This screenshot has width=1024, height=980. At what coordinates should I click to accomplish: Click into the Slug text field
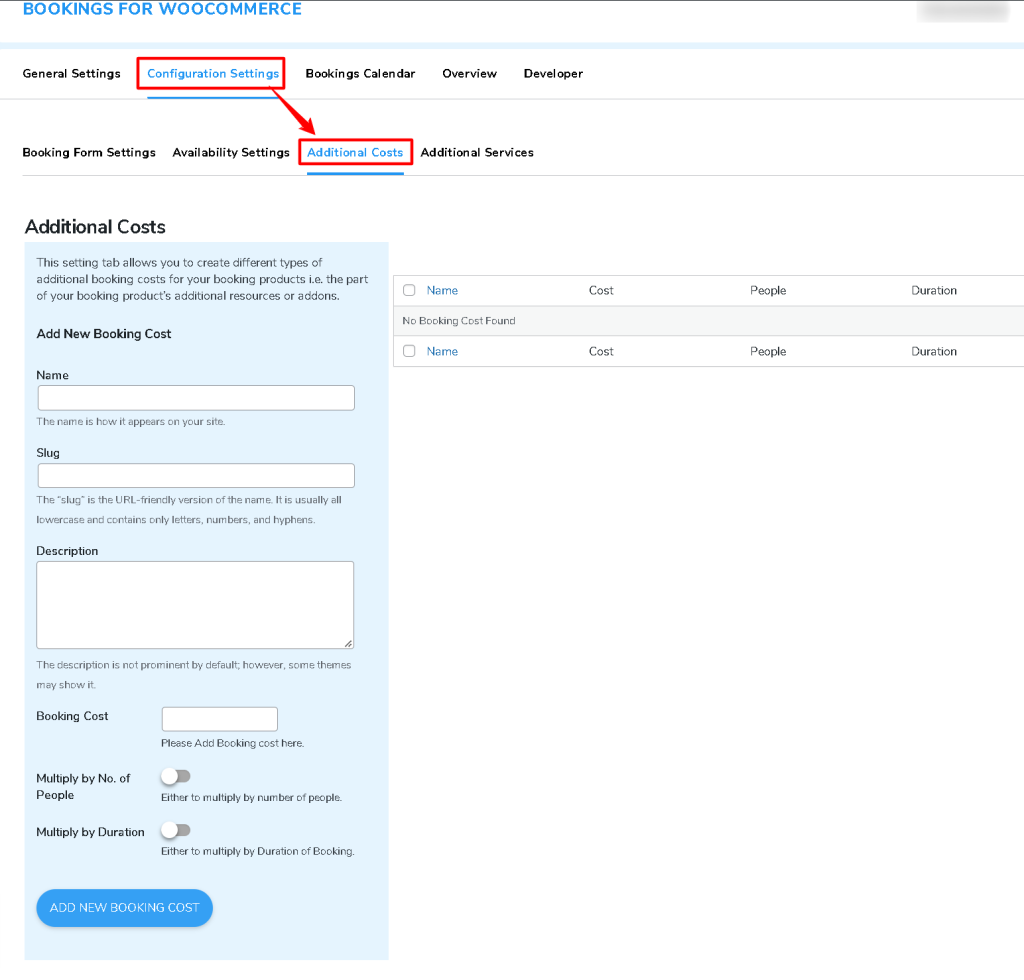click(196, 475)
